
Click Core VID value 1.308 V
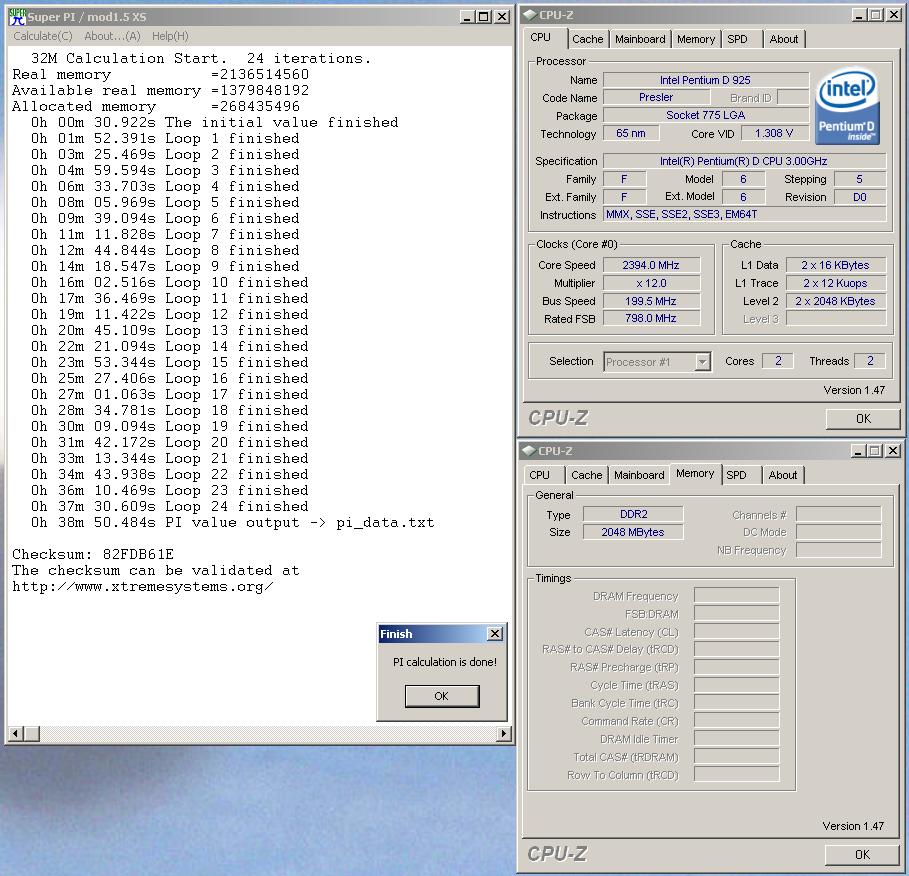774,133
